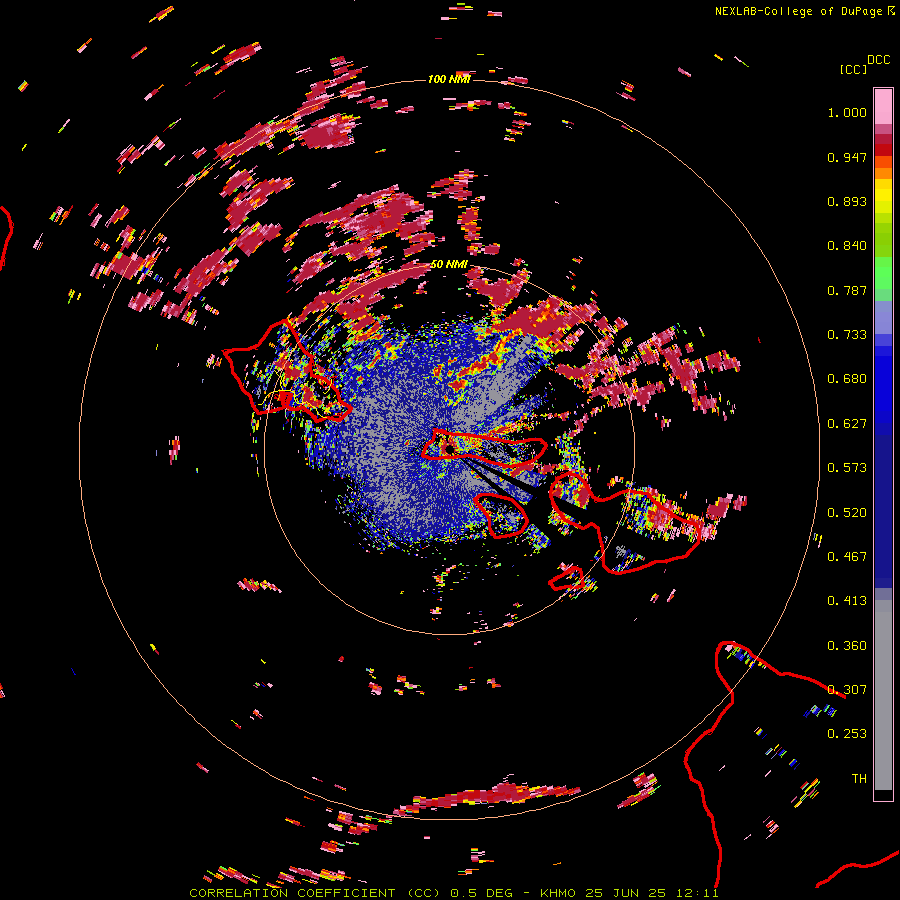Click the 0.307 color scale value
The width and height of the screenshot is (900, 900).
847,690
